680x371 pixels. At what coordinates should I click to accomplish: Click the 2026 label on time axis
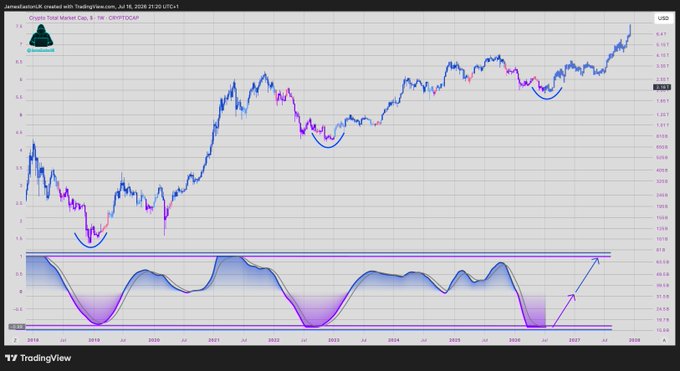click(514, 340)
